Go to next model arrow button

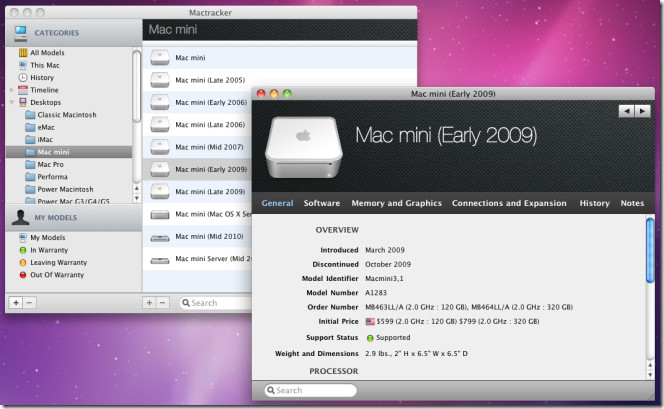coord(642,111)
